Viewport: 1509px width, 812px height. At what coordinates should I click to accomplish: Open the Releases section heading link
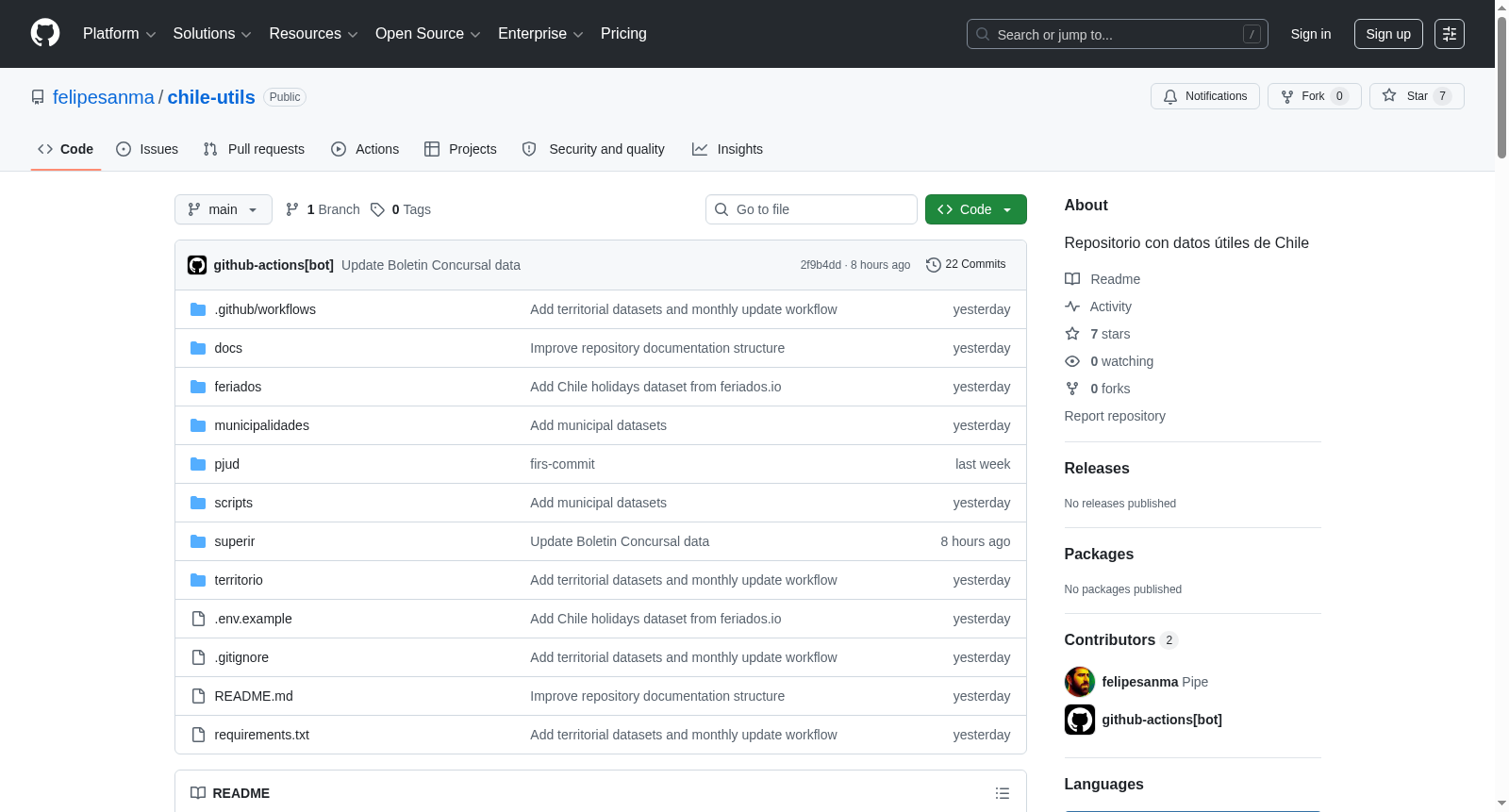click(1097, 469)
